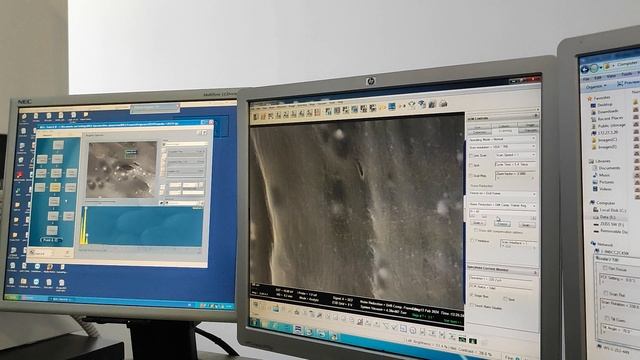This screenshot has height=360, width=640.
Task: Click the Explorer Back arrow button
Action: pos(585,69)
